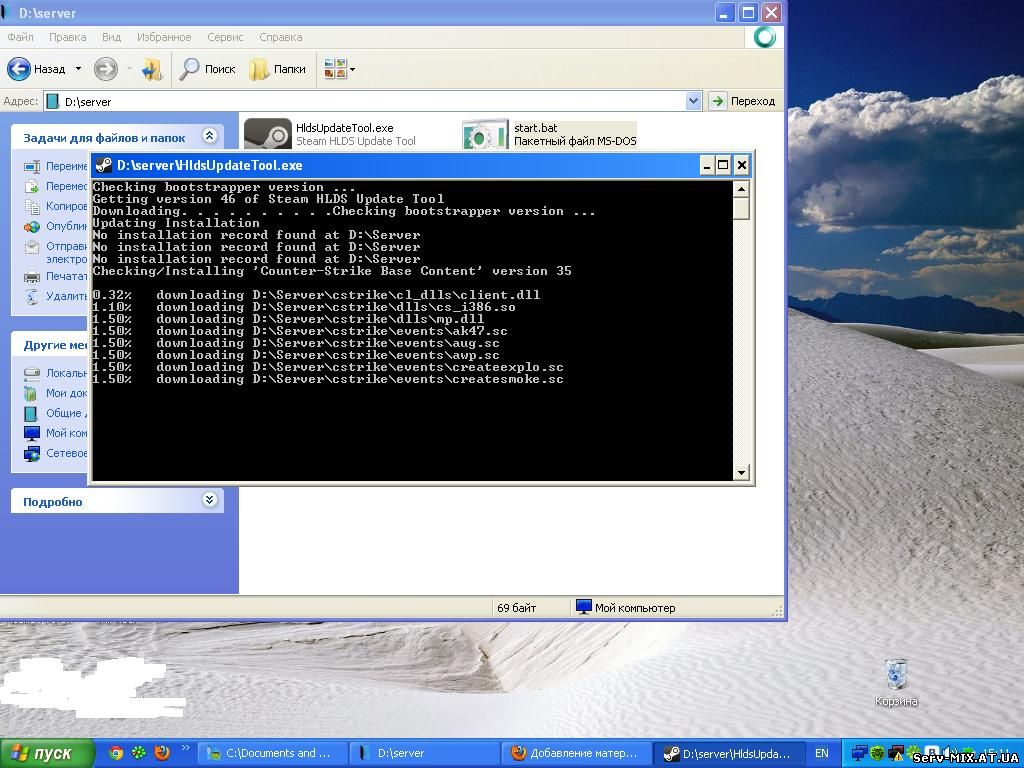1024x768 pixels.
Task: Select HldsUpdateTool.exe file icon
Action: (x=268, y=134)
